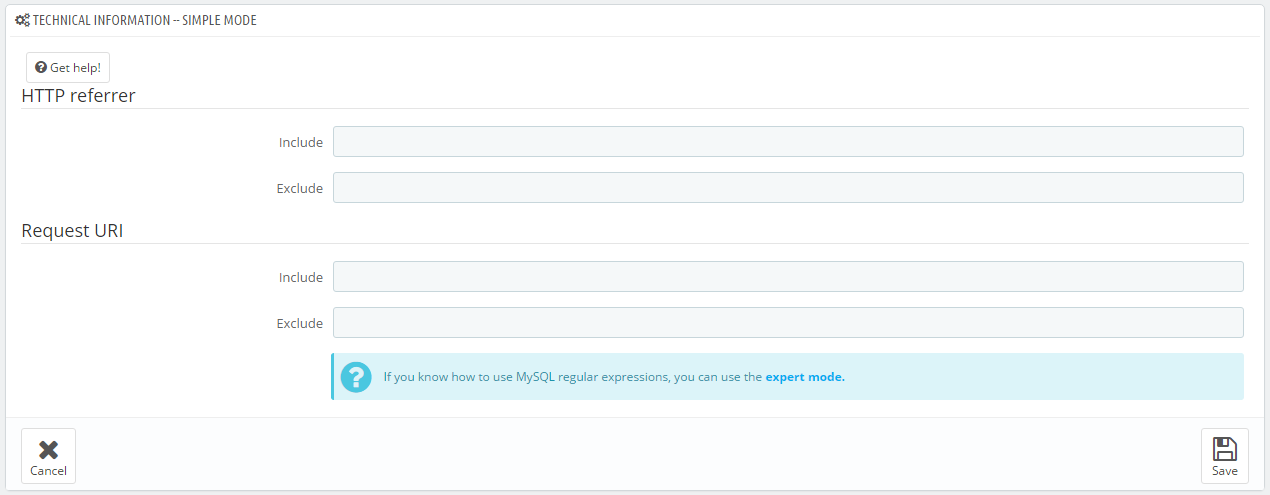Viewport: 1270px width, 495px height.
Task: Click the Exclude label under Request URI
Action: tap(300, 323)
